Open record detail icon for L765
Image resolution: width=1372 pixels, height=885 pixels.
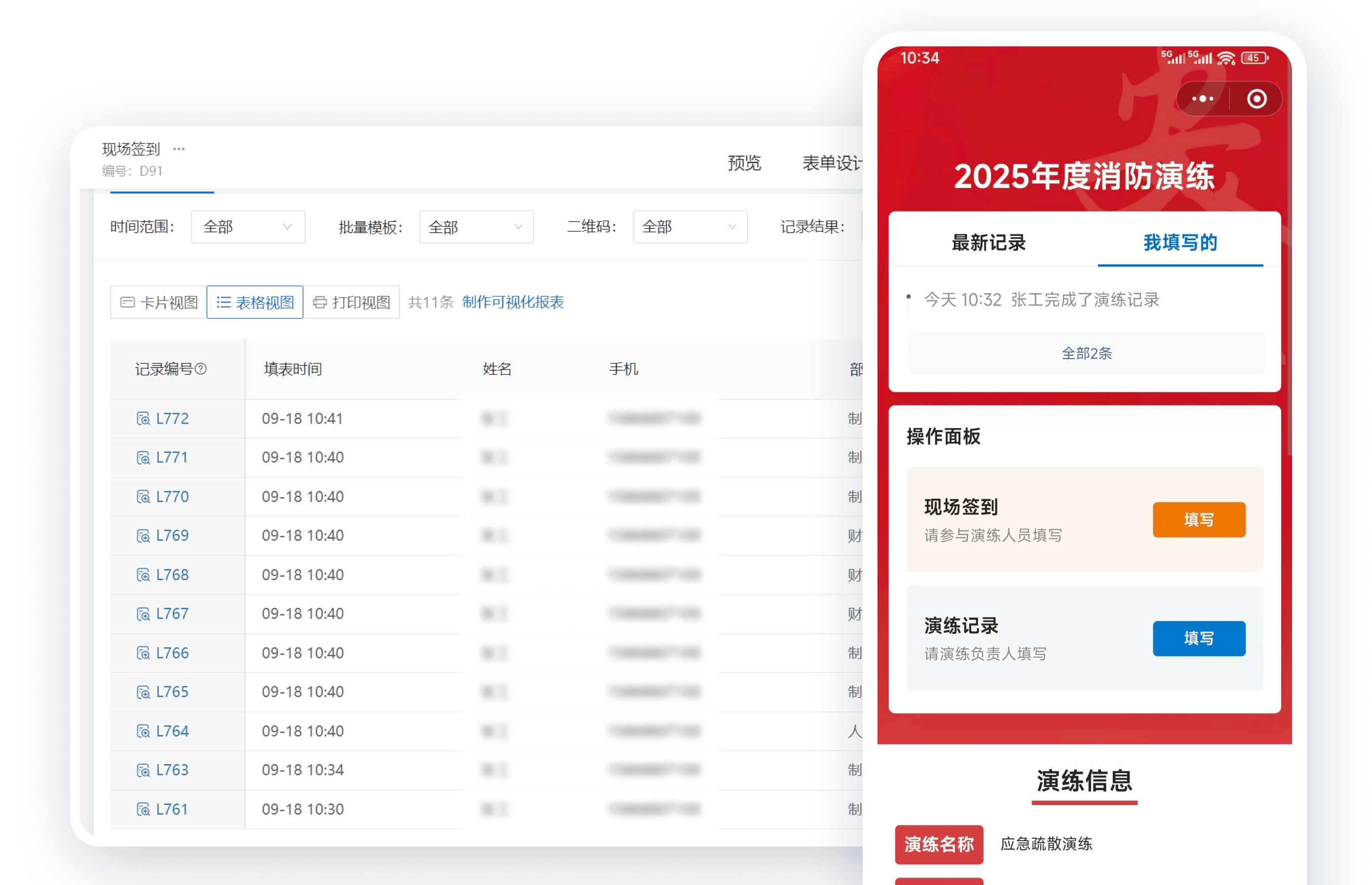click(143, 692)
